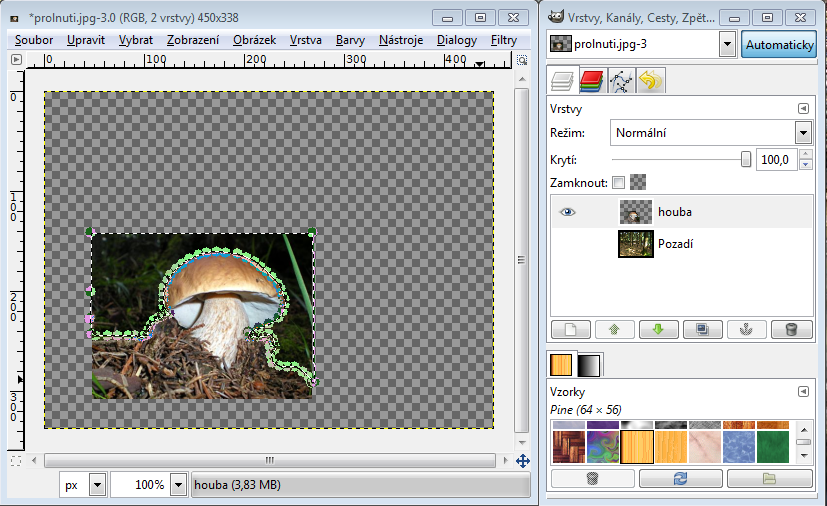This screenshot has width=827, height=506.
Task: Pick the green pattern swatch in Vzorky
Action: [773, 447]
